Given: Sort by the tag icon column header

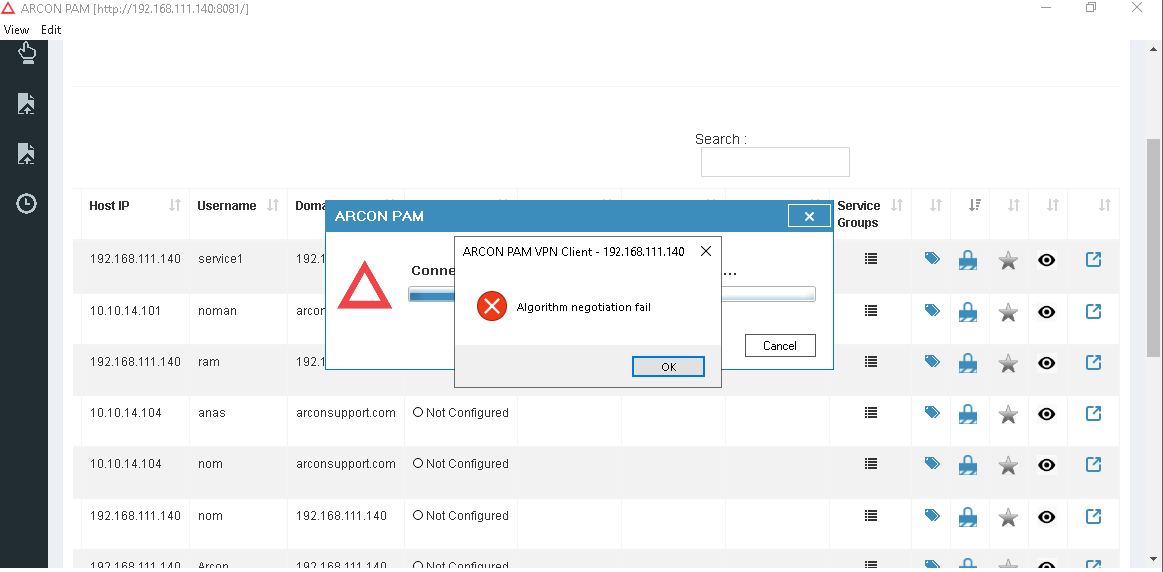Looking at the screenshot, I should (x=936, y=205).
